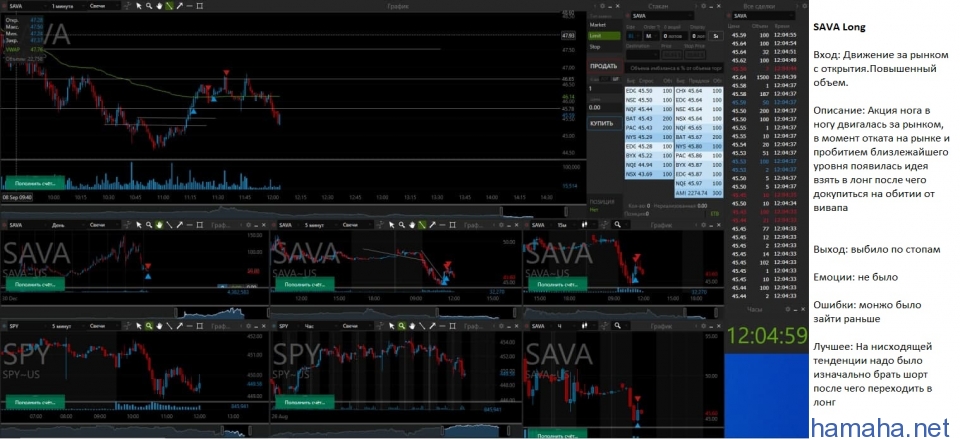The image size is (960, 439).
Task: Select hand pan tool in main SAVA 1-minute chart
Action: pos(159,6)
